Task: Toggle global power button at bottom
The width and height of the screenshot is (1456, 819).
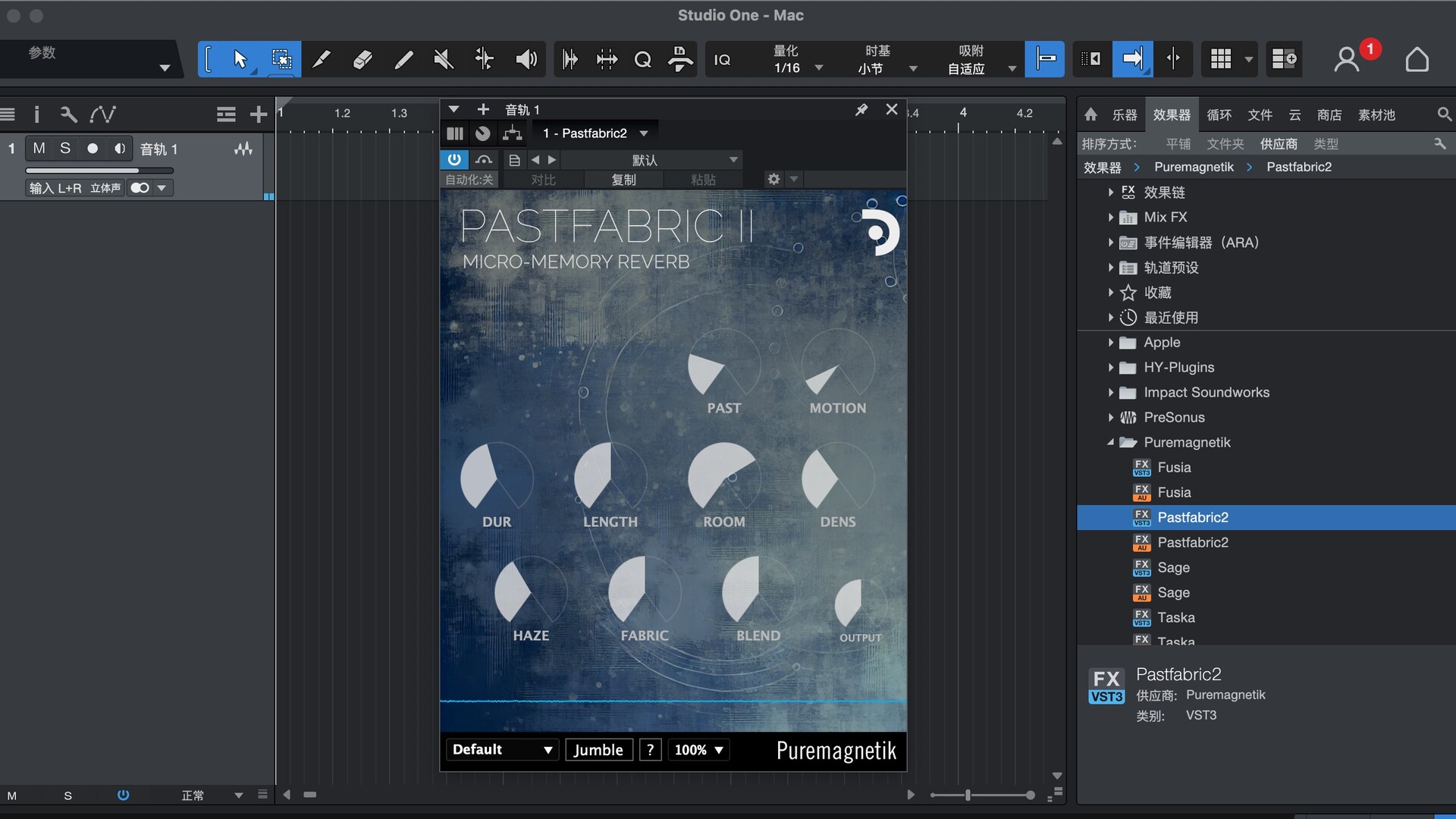Action: [123, 795]
